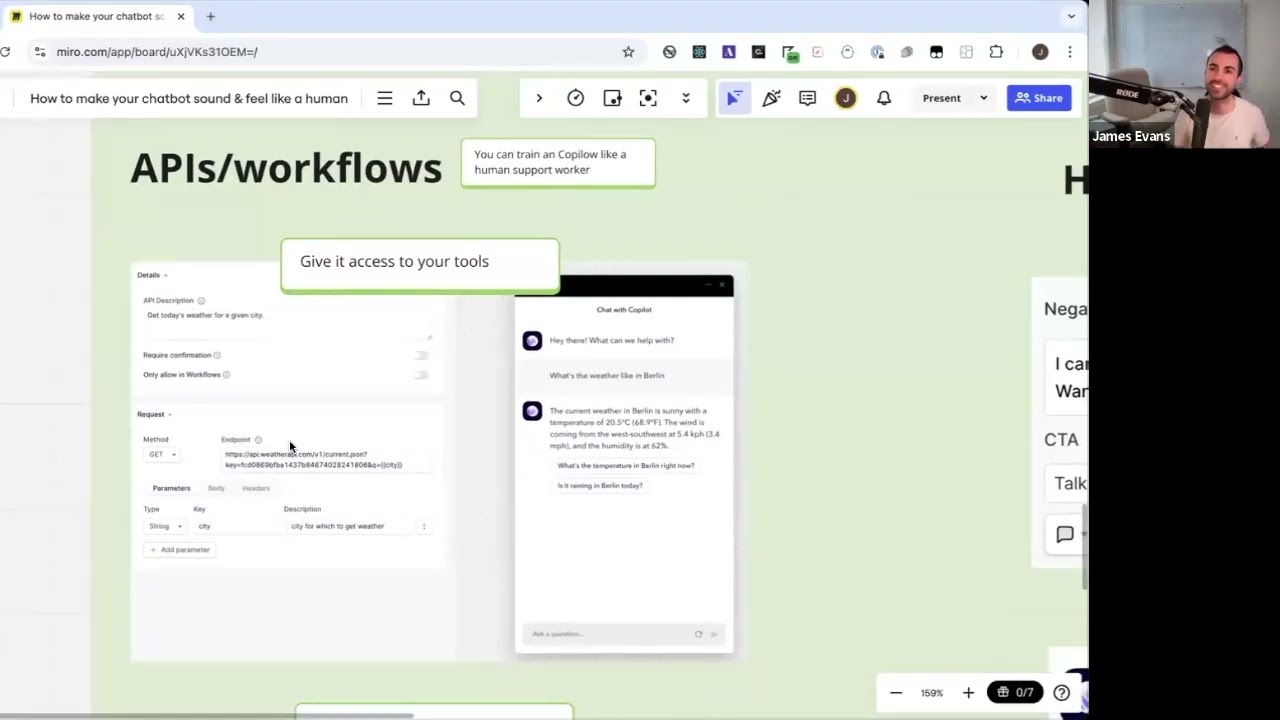
Task: Click the horizontal board scrollbar
Action: pos(207,716)
